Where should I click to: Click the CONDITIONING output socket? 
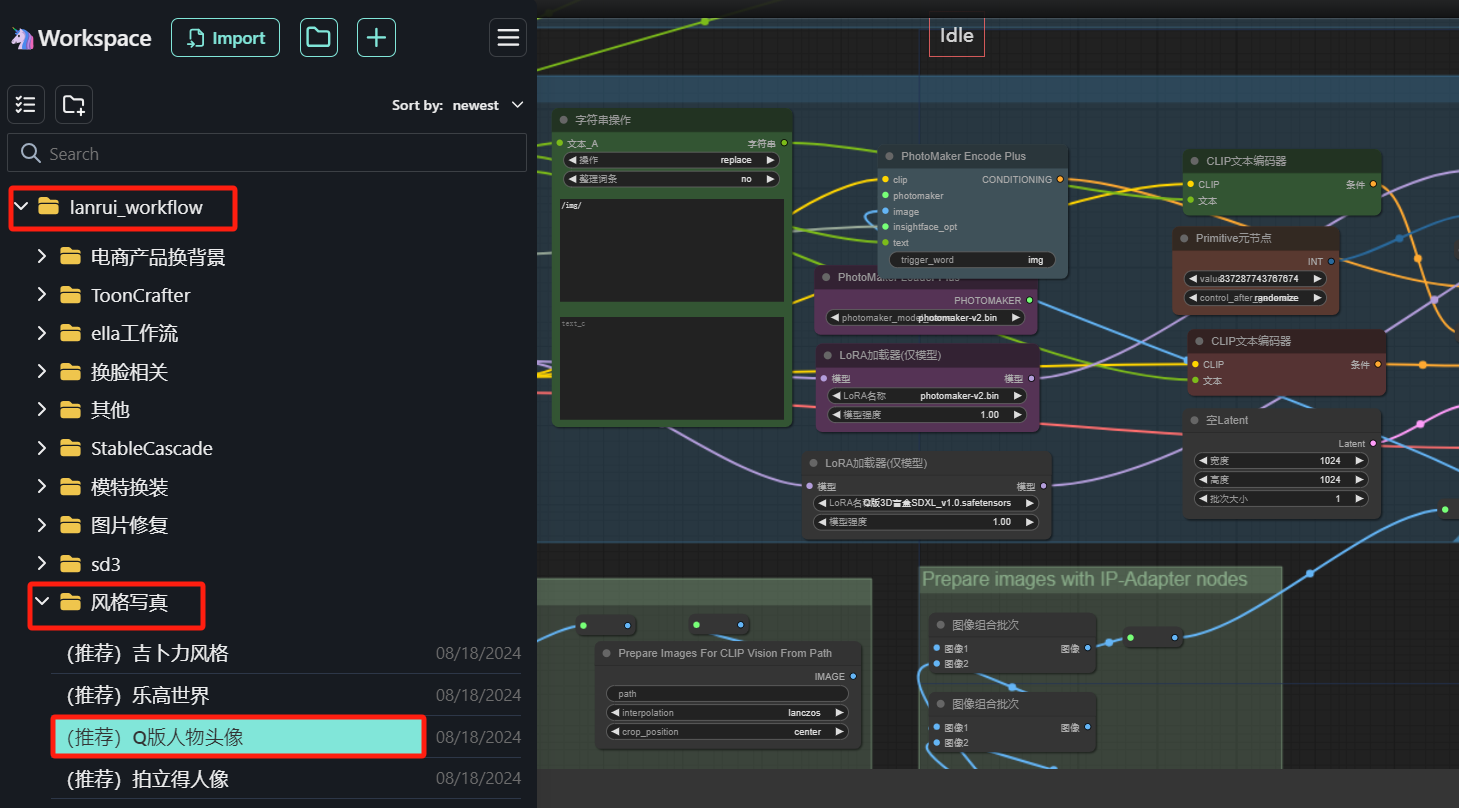1060,180
